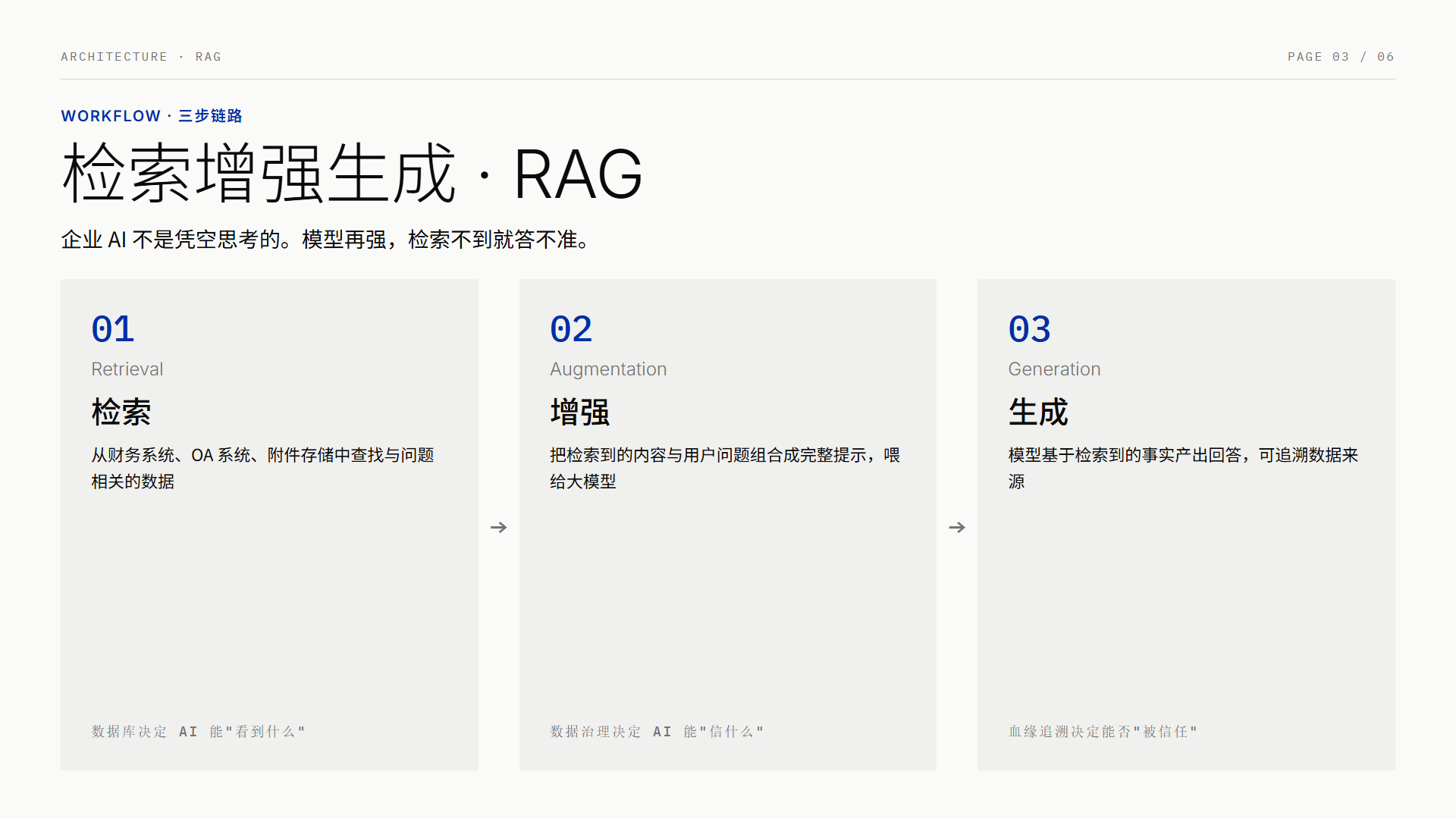Click the sentence beginning '企业 AI 不是凭空思考的'
Image resolution: width=1456 pixels, height=819 pixels.
[x=326, y=240]
